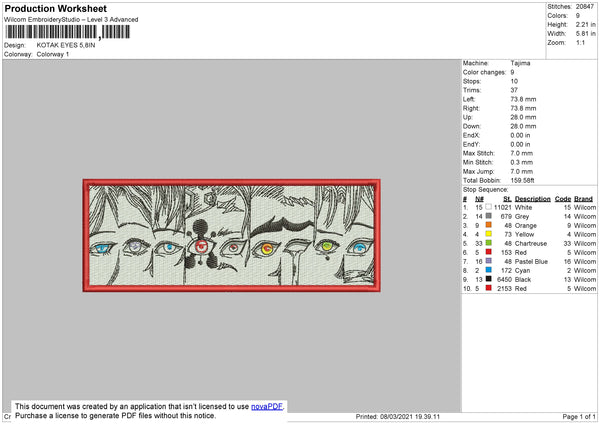
Task: Click stitch count 6450 in Black row
Action: click(504, 279)
